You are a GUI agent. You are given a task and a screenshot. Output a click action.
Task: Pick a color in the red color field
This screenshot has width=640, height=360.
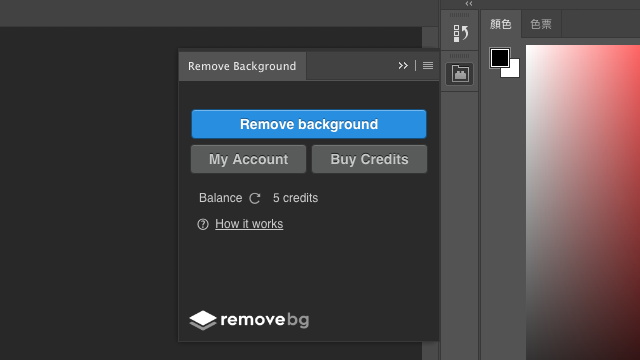pos(583,202)
